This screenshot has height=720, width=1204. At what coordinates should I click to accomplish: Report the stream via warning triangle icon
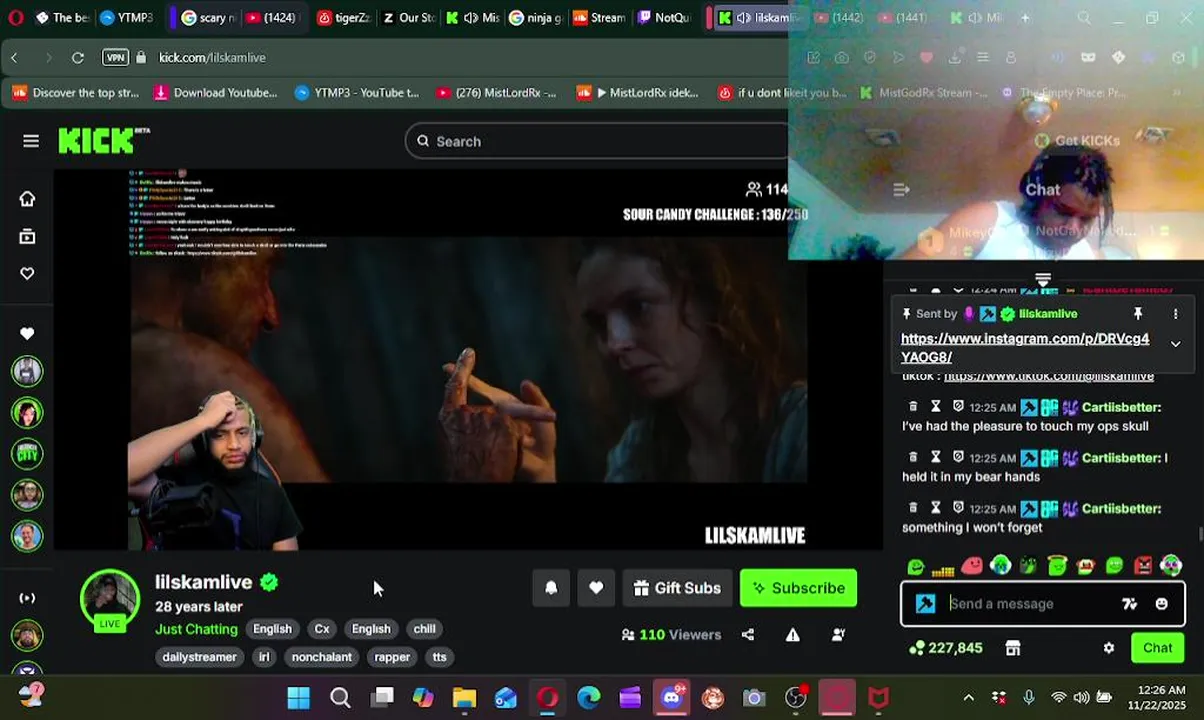[793, 635]
